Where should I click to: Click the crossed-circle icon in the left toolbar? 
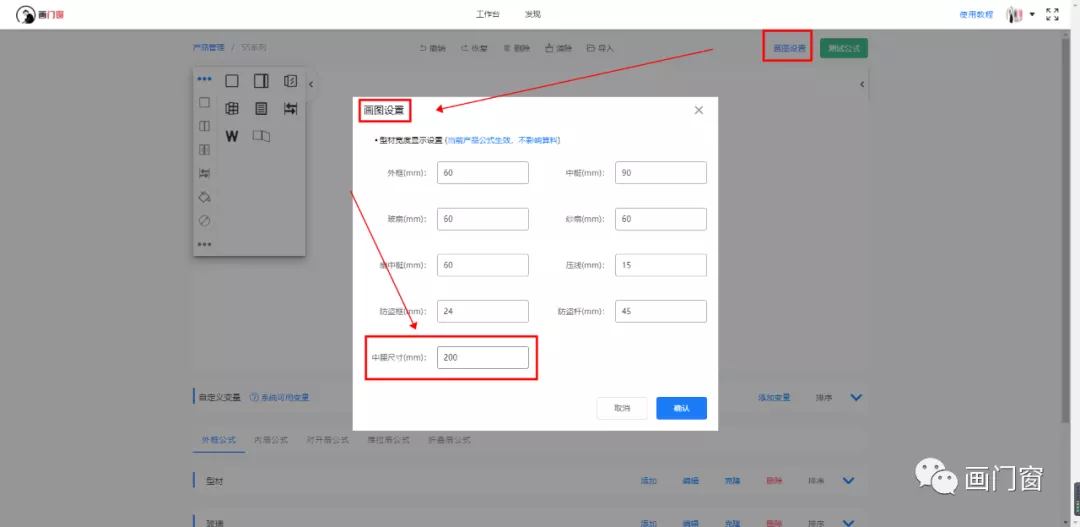point(204,220)
